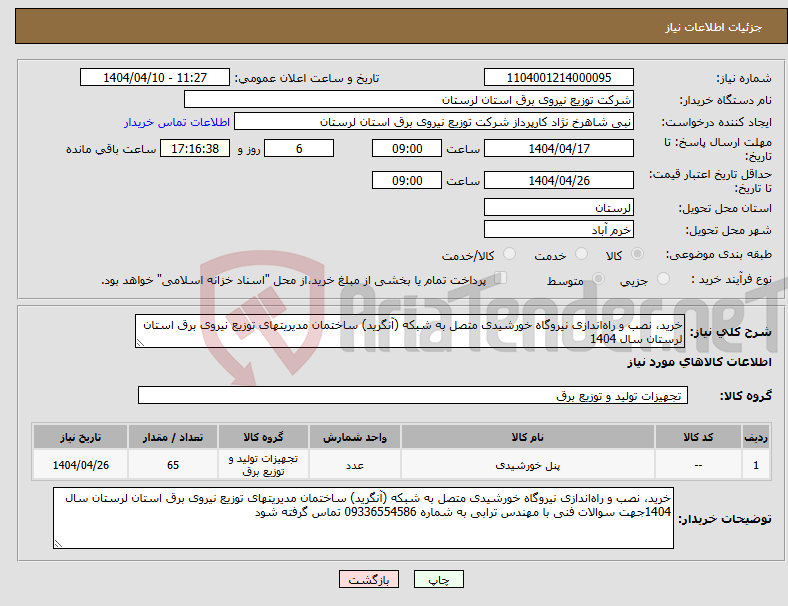Viewport: 788px width, 606px height.
Task: Click the response deadline date 1404/04/17
Action: pyautogui.click(x=558, y=148)
